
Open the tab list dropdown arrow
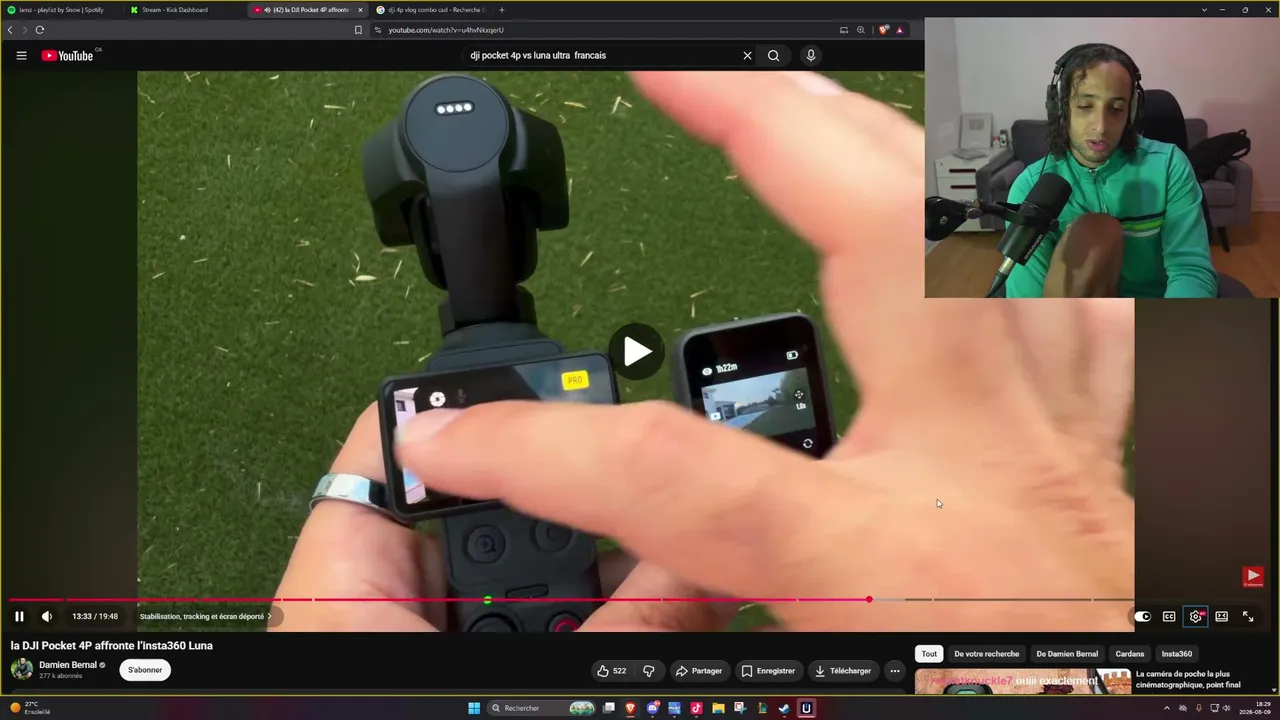click(x=1204, y=10)
